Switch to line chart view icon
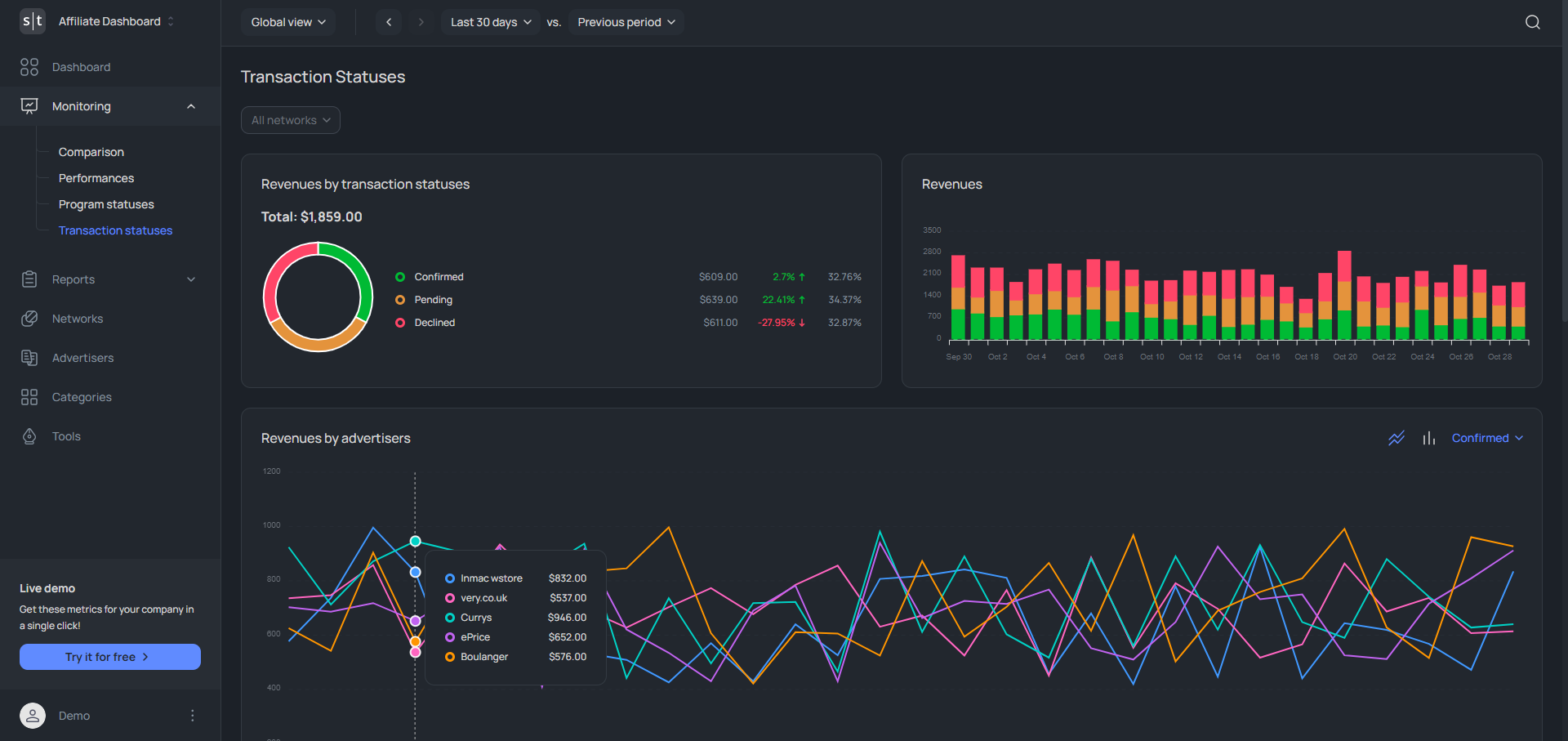The image size is (1568, 741). [1396, 438]
